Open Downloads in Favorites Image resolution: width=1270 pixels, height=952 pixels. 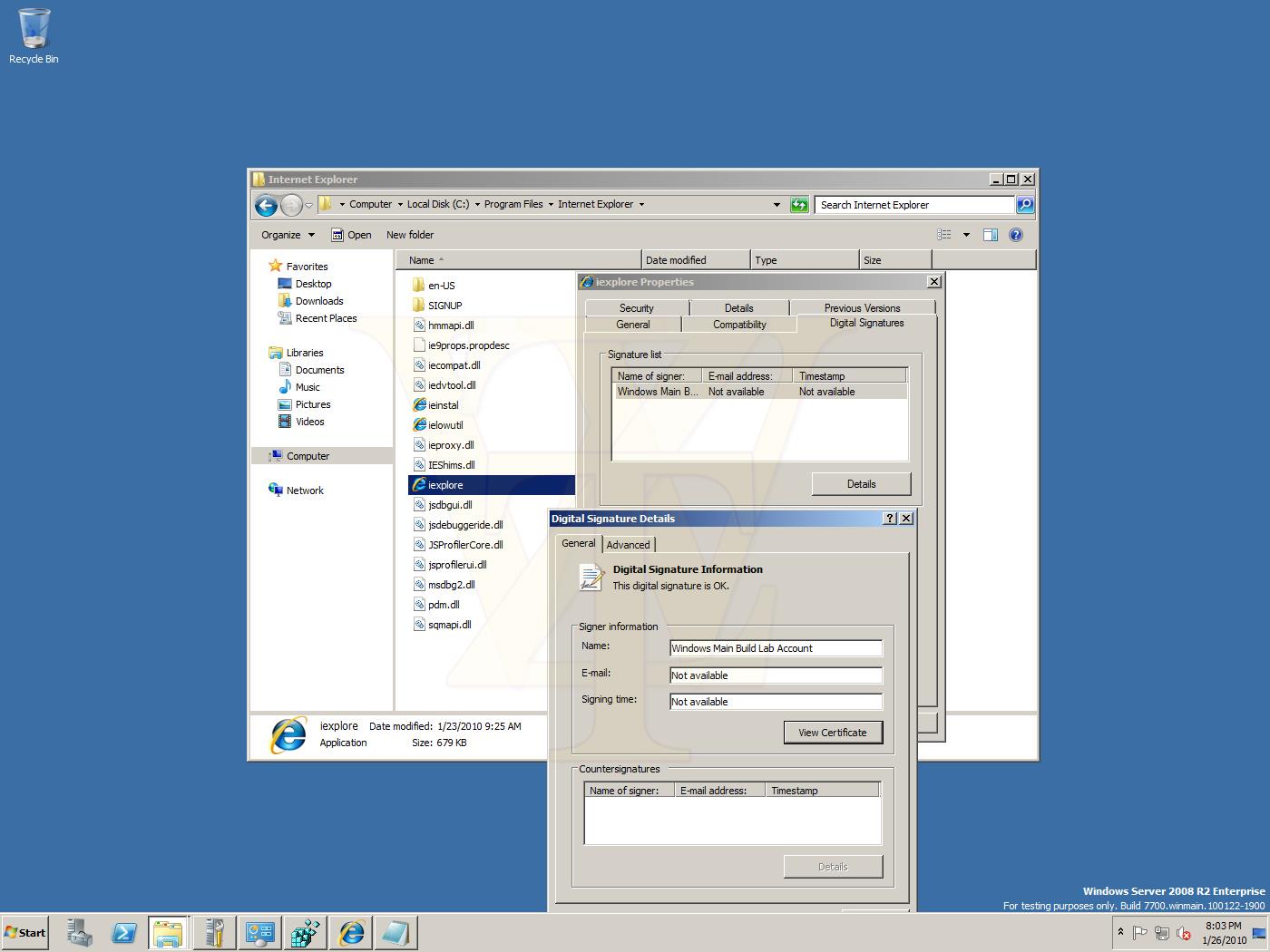click(310, 301)
